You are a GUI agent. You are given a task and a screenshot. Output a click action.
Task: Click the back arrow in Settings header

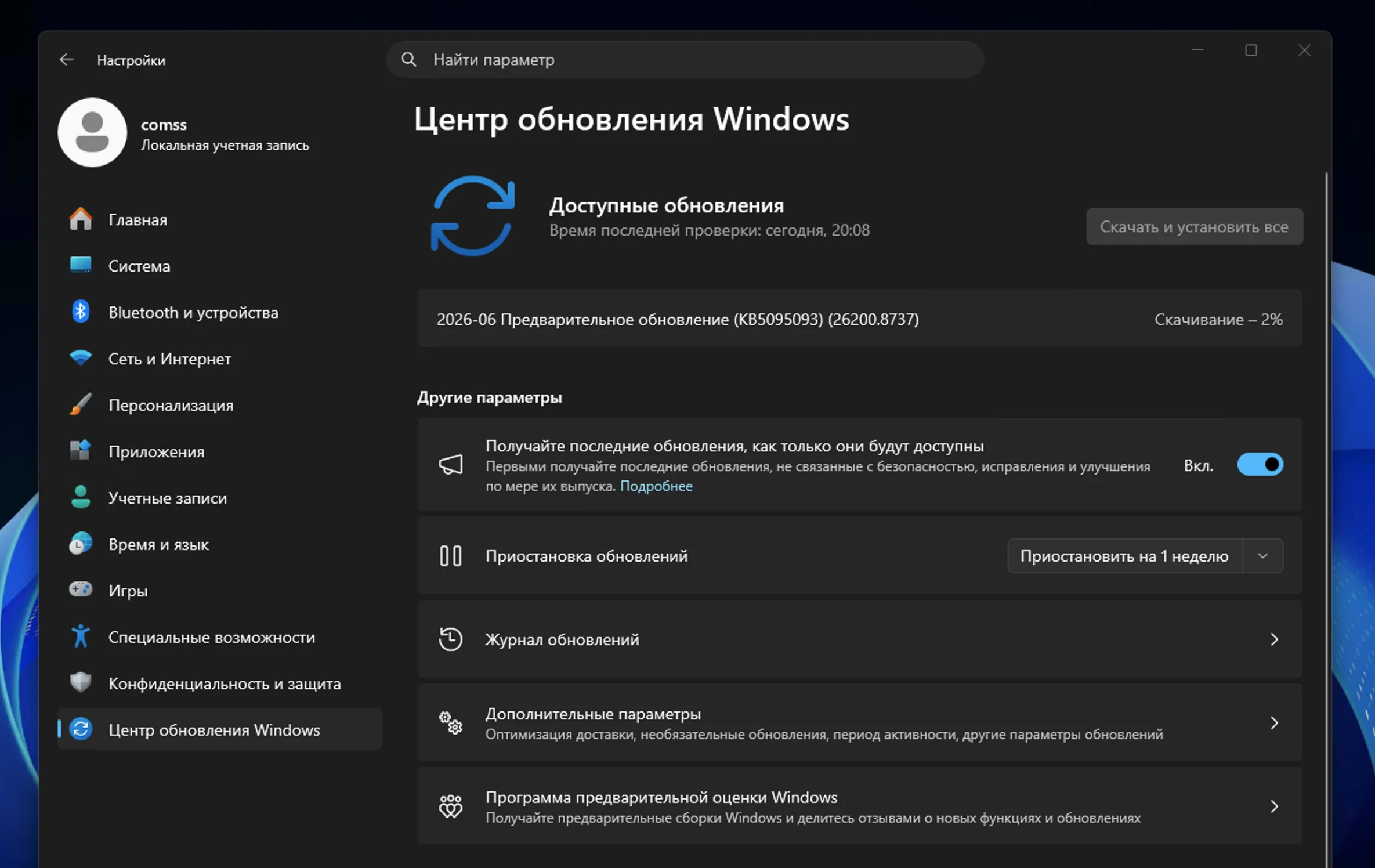pyautogui.click(x=67, y=60)
